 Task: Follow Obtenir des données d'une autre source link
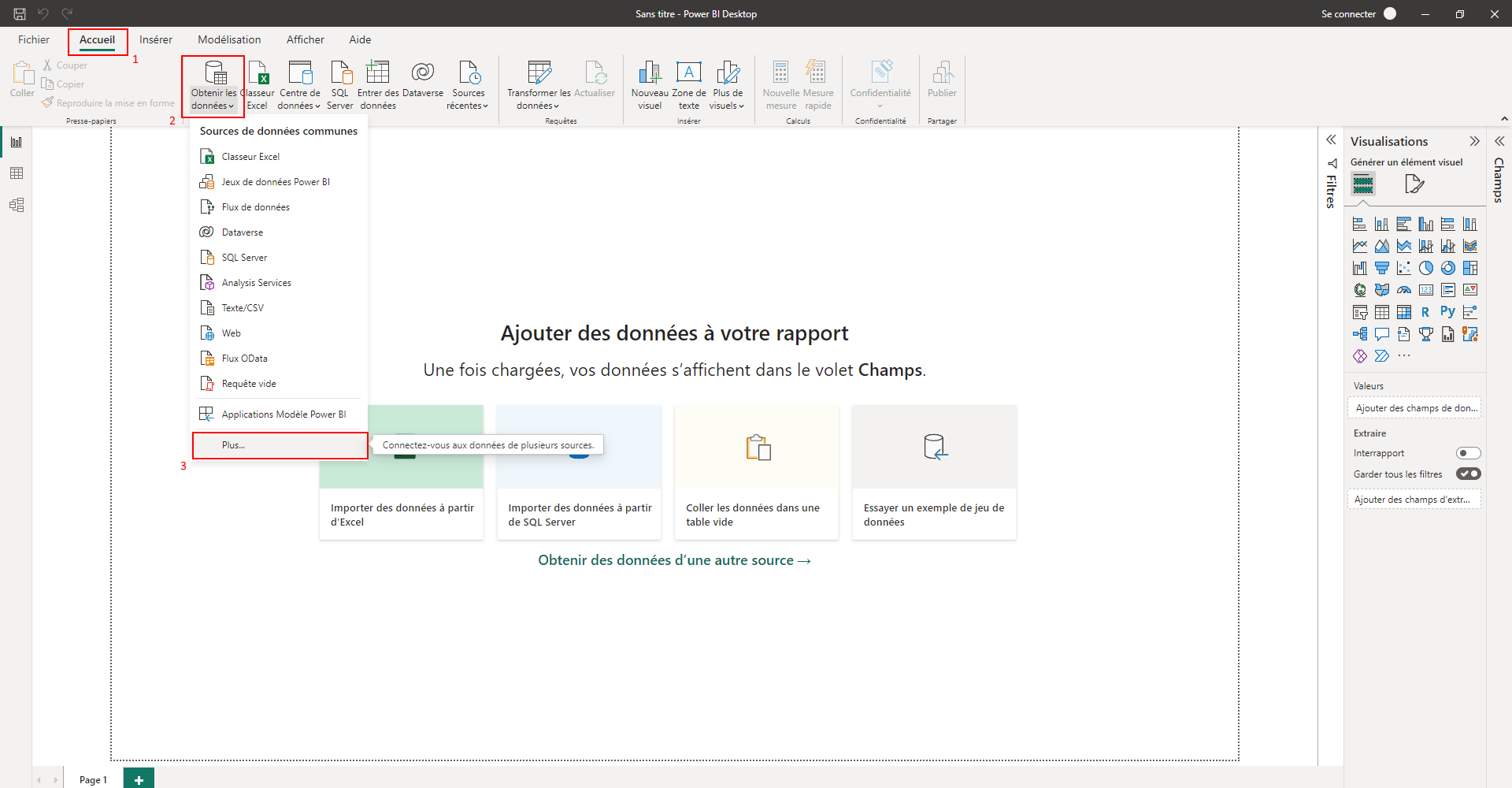(x=674, y=560)
